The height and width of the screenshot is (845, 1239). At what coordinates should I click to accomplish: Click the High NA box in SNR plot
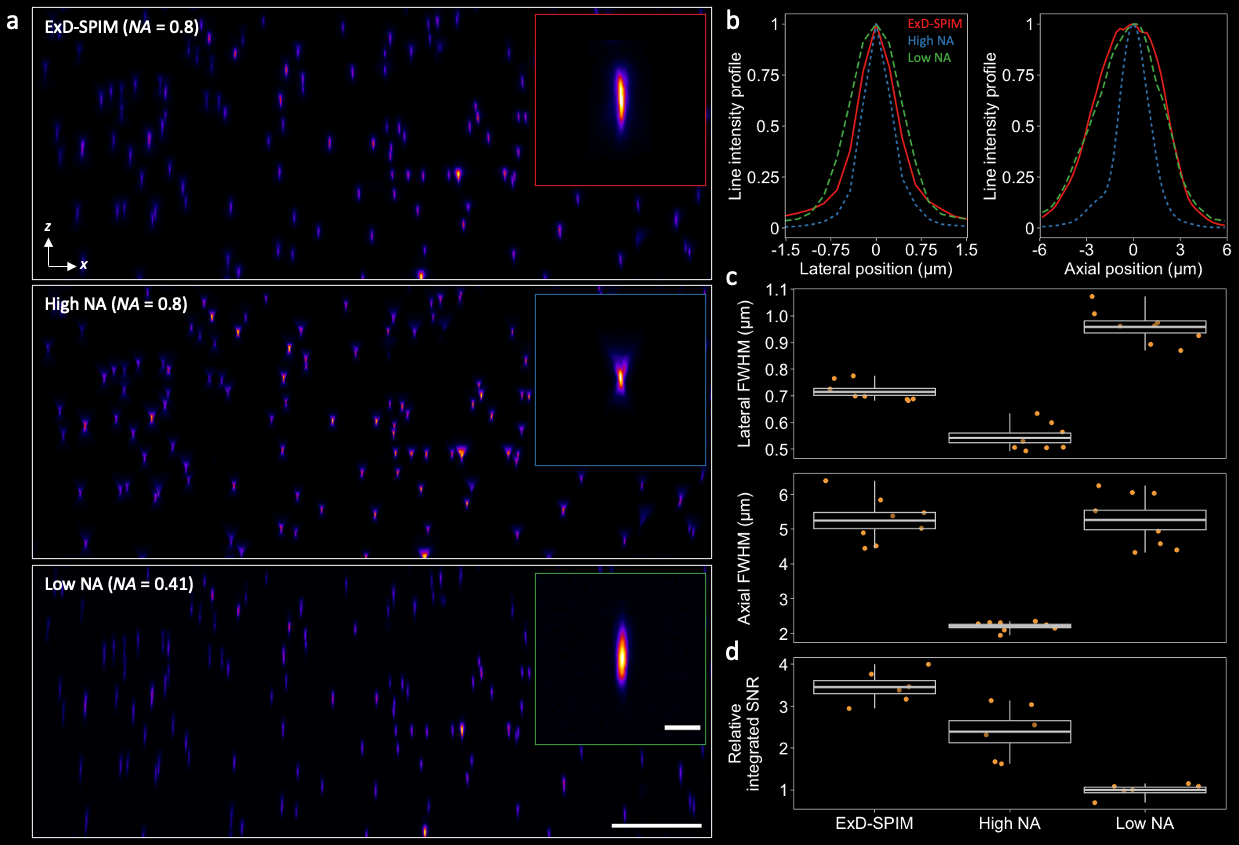click(x=1010, y=731)
